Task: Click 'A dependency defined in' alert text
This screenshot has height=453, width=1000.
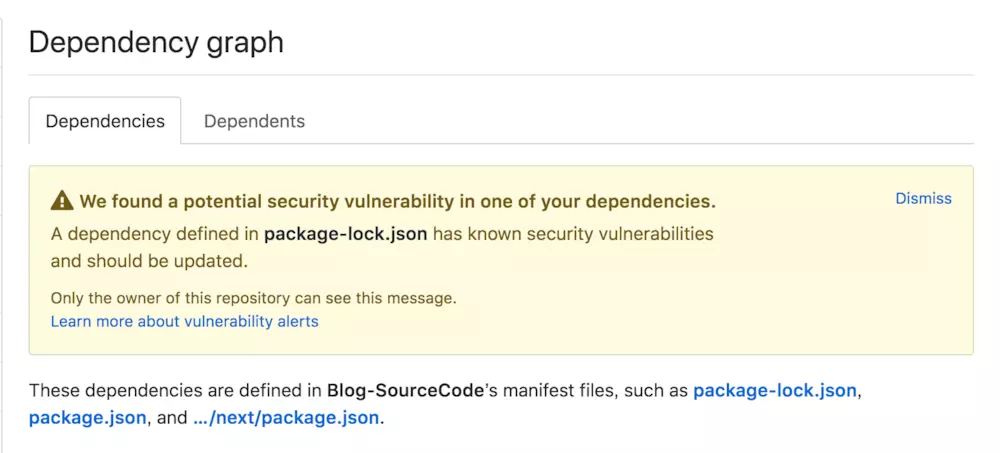Action: click(x=155, y=234)
